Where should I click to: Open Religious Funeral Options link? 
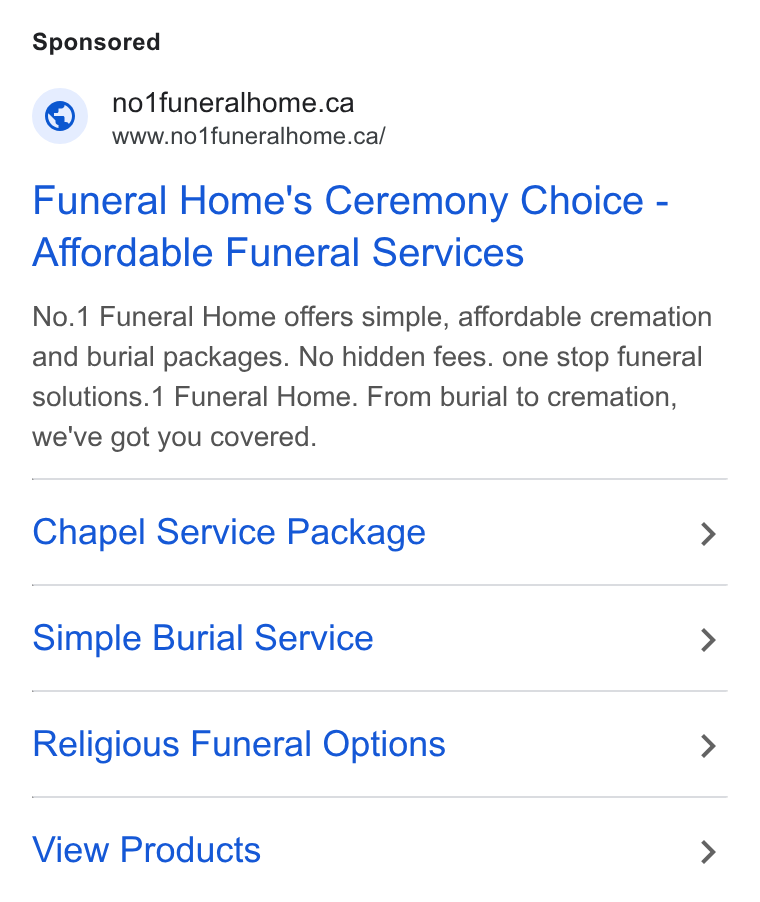(239, 744)
